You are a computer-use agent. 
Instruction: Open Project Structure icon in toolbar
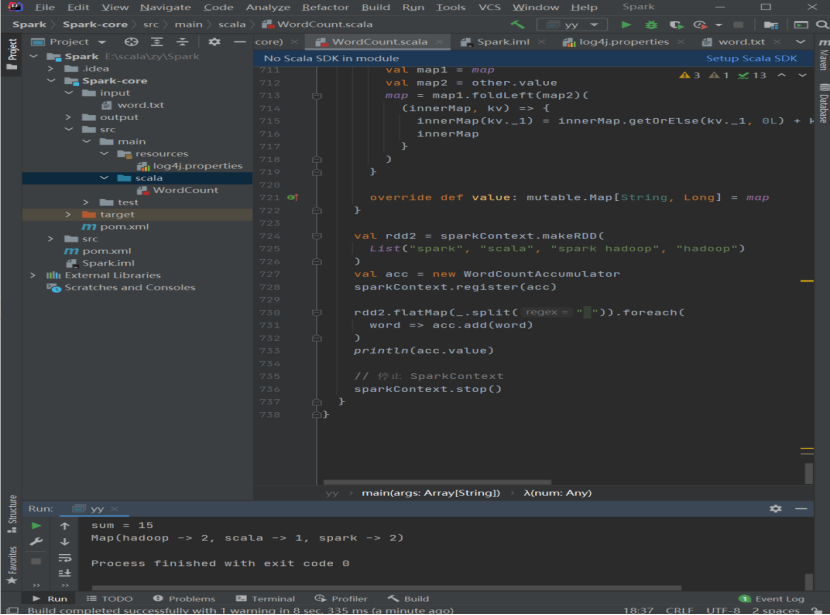tap(771, 24)
